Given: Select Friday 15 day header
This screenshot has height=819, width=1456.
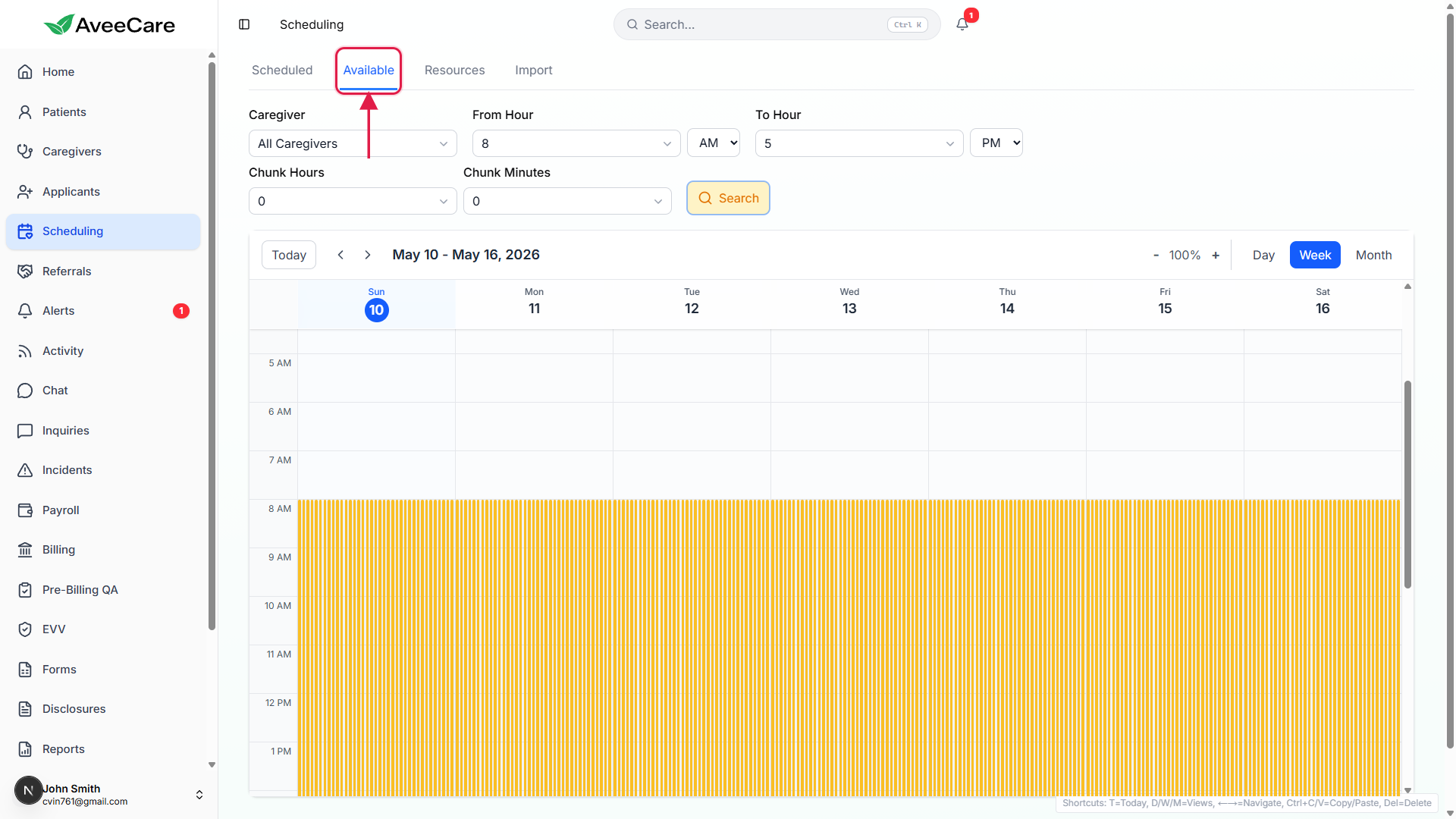Looking at the screenshot, I should [x=1165, y=304].
